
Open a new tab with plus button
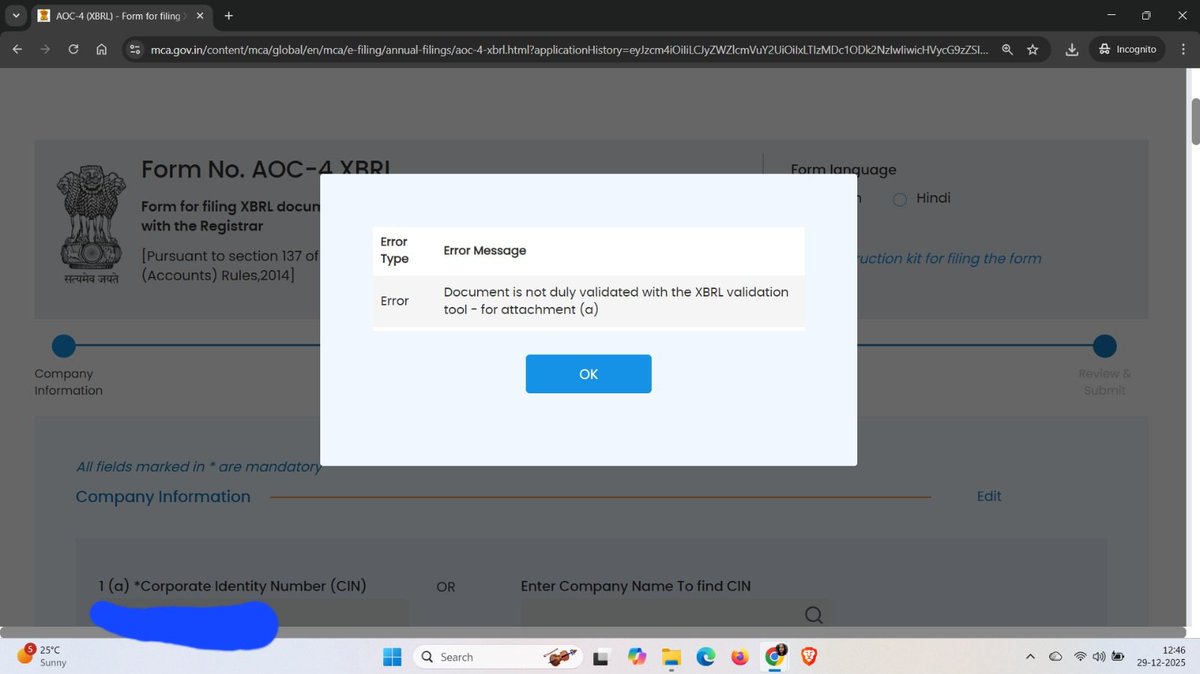click(x=229, y=15)
